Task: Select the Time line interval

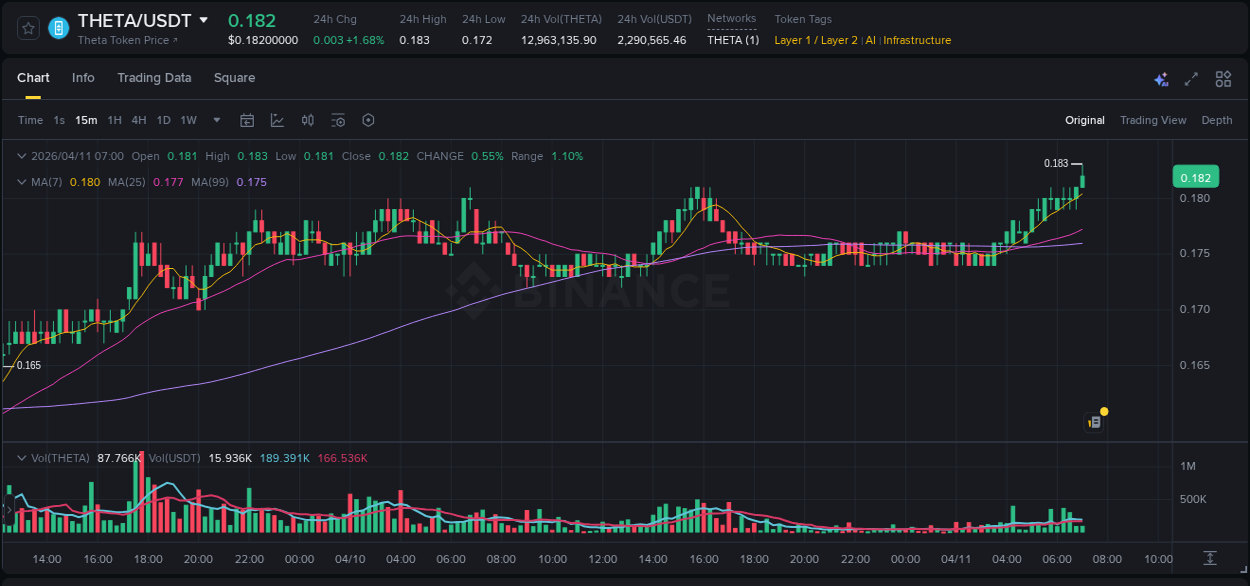Action: pos(30,120)
